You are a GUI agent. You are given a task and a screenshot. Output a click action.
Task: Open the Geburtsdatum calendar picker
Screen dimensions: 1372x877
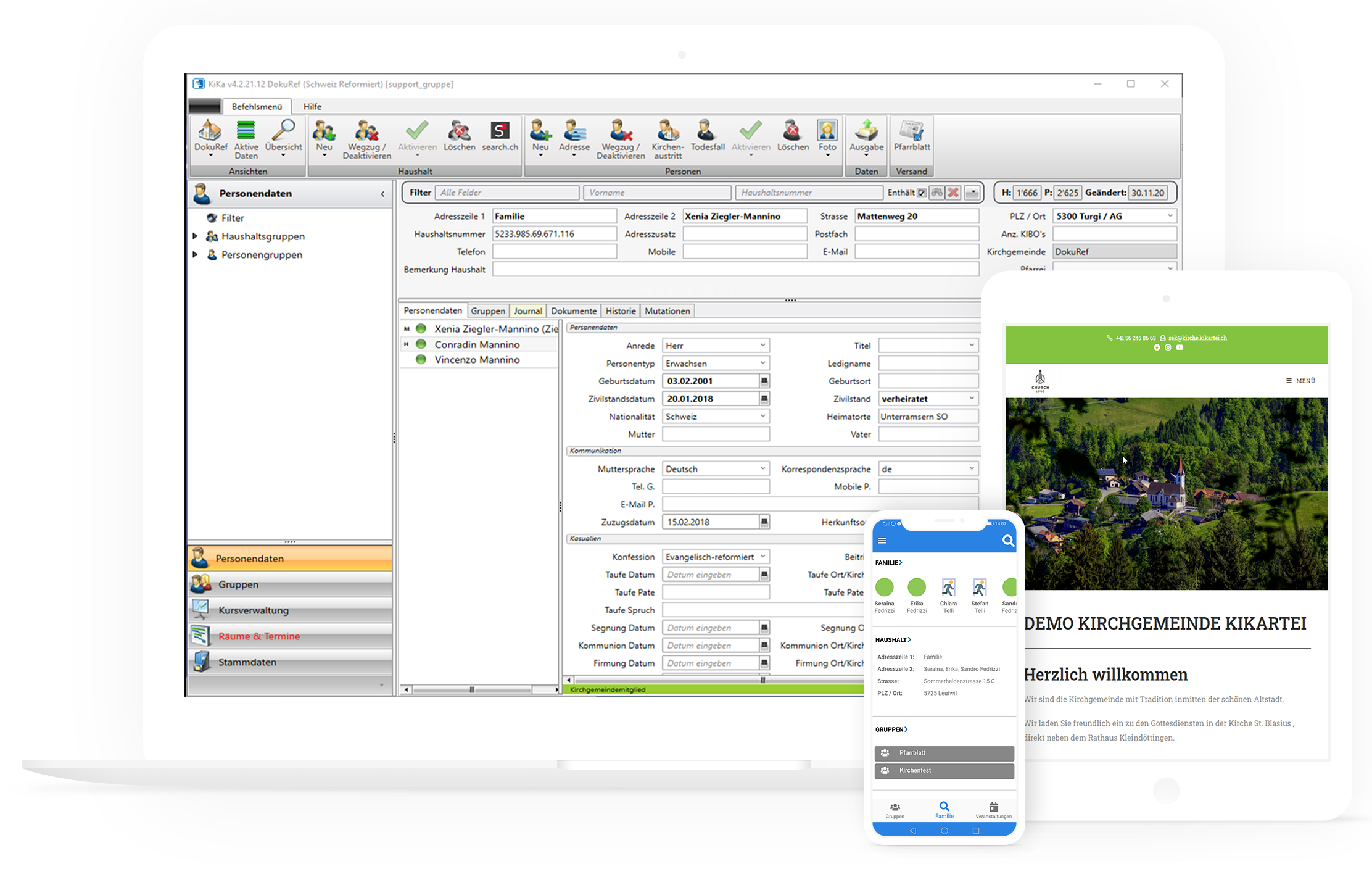tap(764, 381)
